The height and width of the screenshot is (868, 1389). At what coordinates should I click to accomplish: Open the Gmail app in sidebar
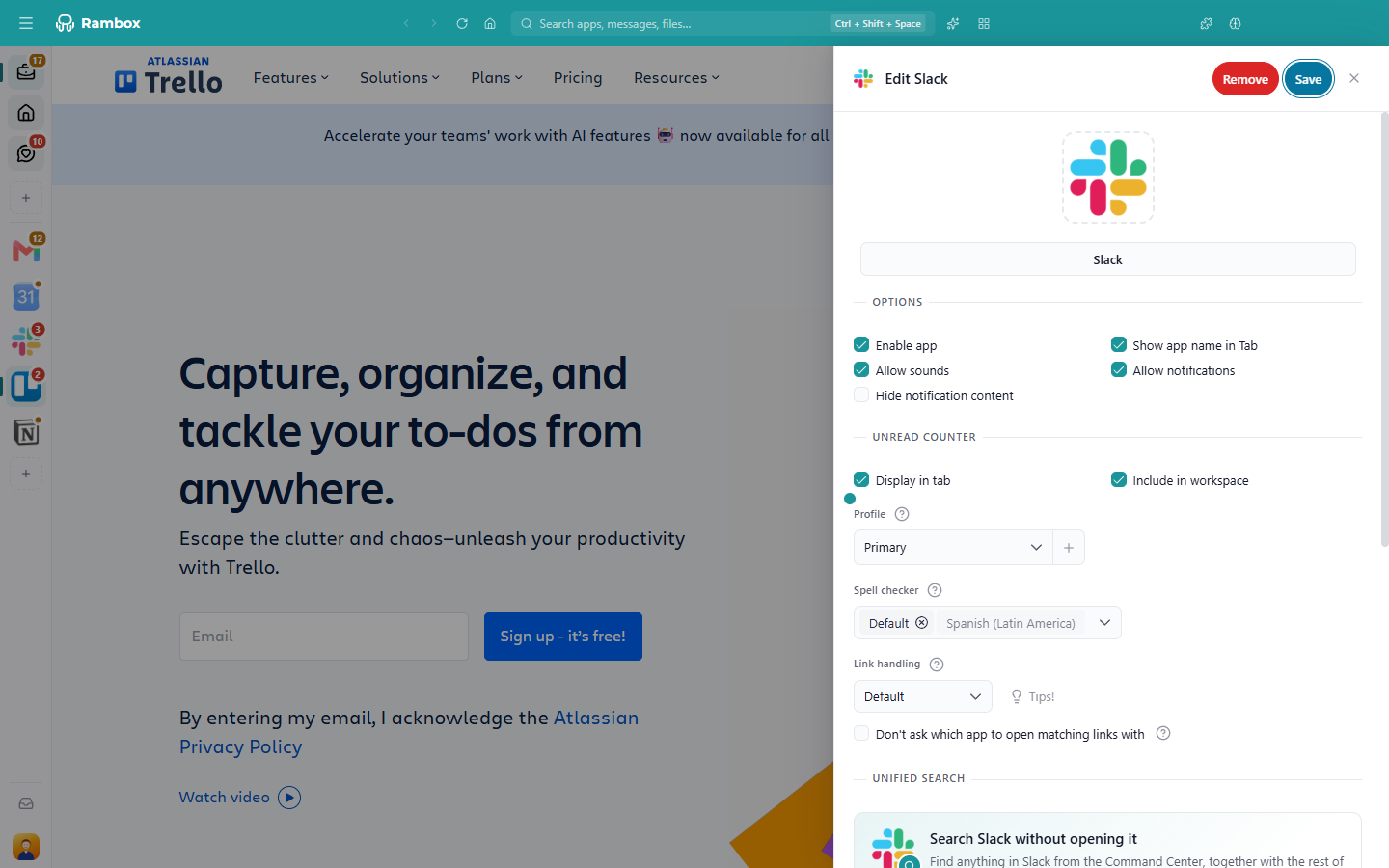[26, 251]
